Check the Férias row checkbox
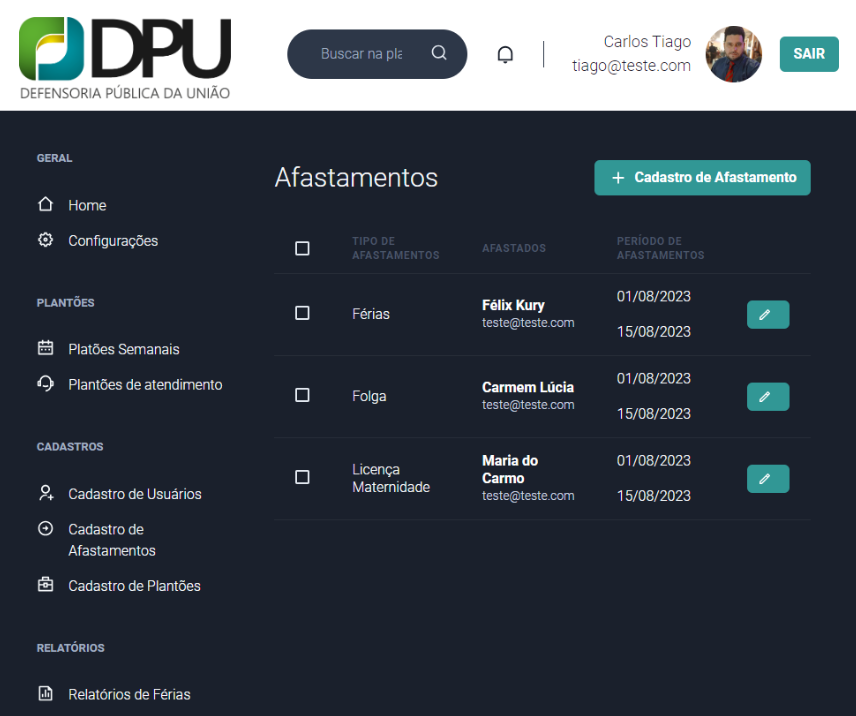The height and width of the screenshot is (716, 856). [x=302, y=313]
